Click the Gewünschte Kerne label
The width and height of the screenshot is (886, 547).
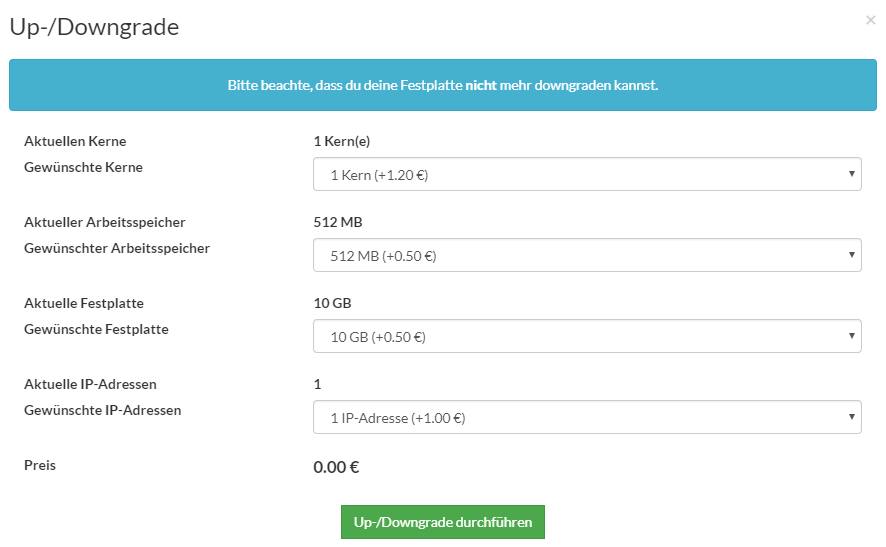point(83,167)
